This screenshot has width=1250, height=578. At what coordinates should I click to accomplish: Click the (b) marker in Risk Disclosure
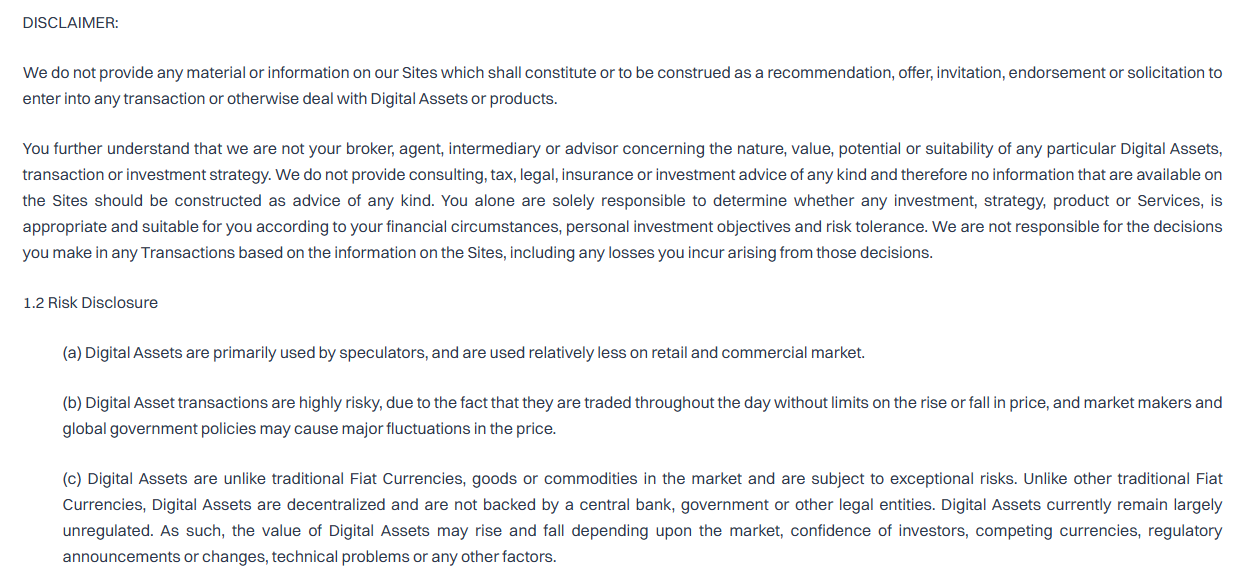click(72, 403)
